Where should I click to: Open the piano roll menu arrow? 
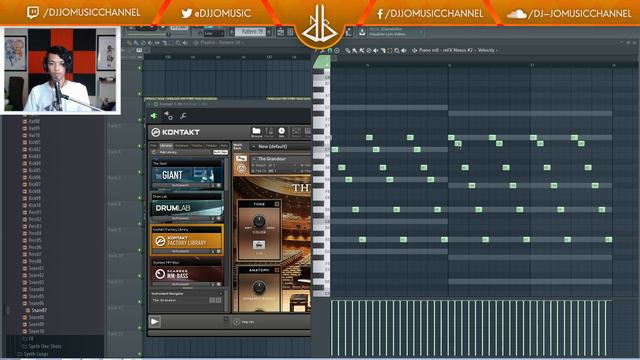(316, 50)
